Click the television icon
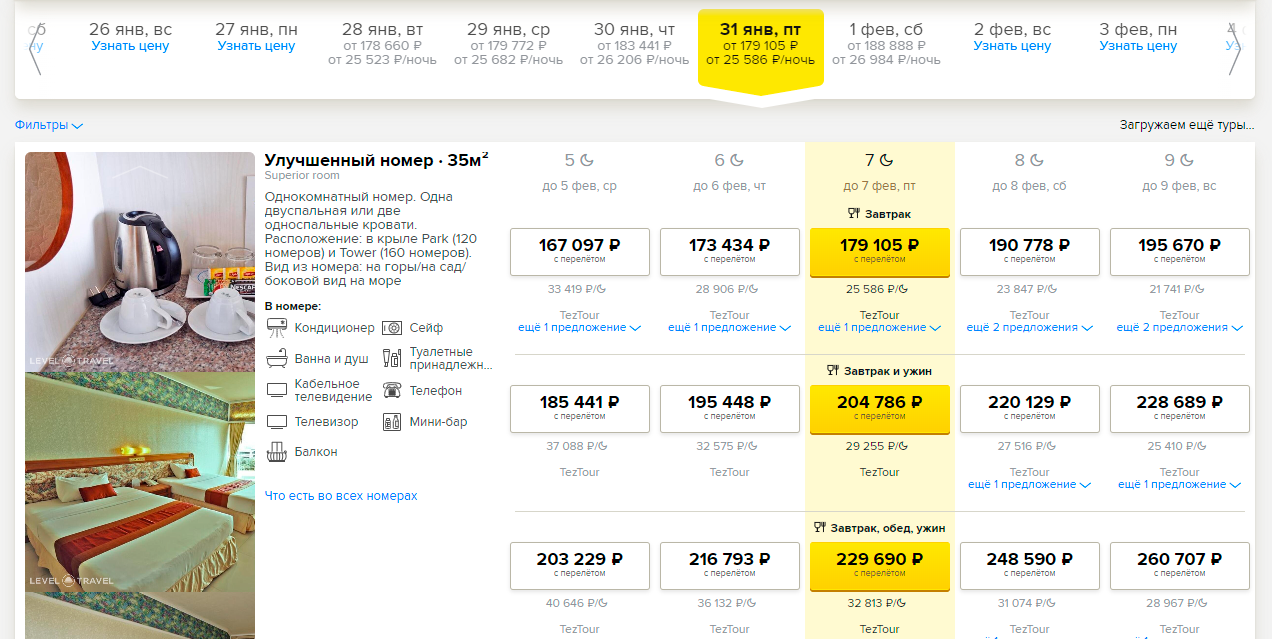The image size is (1272, 639). click(277, 422)
